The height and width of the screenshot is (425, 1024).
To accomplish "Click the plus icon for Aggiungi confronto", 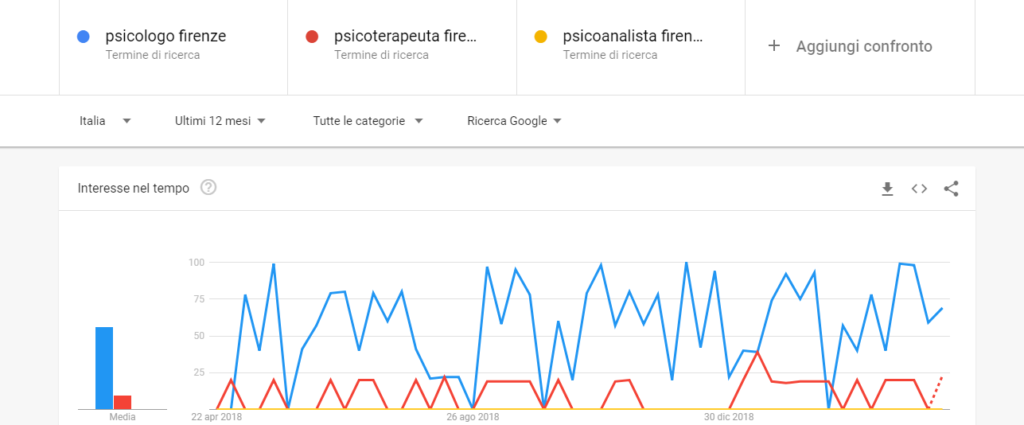I will click(x=774, y=46).
